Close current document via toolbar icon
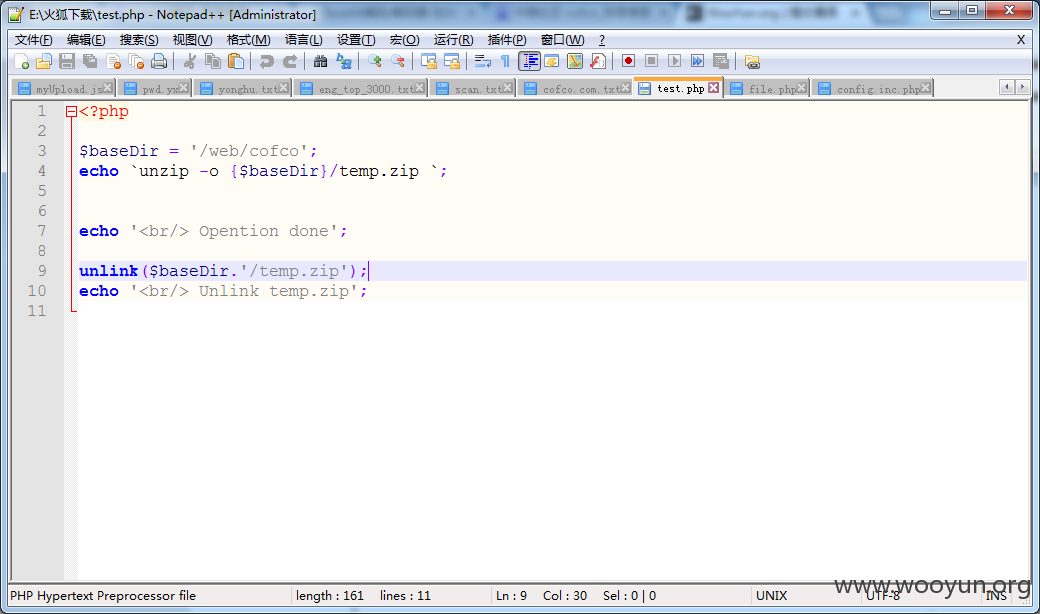This screenshot has width=1040, height=614. [x=113, y=62]
